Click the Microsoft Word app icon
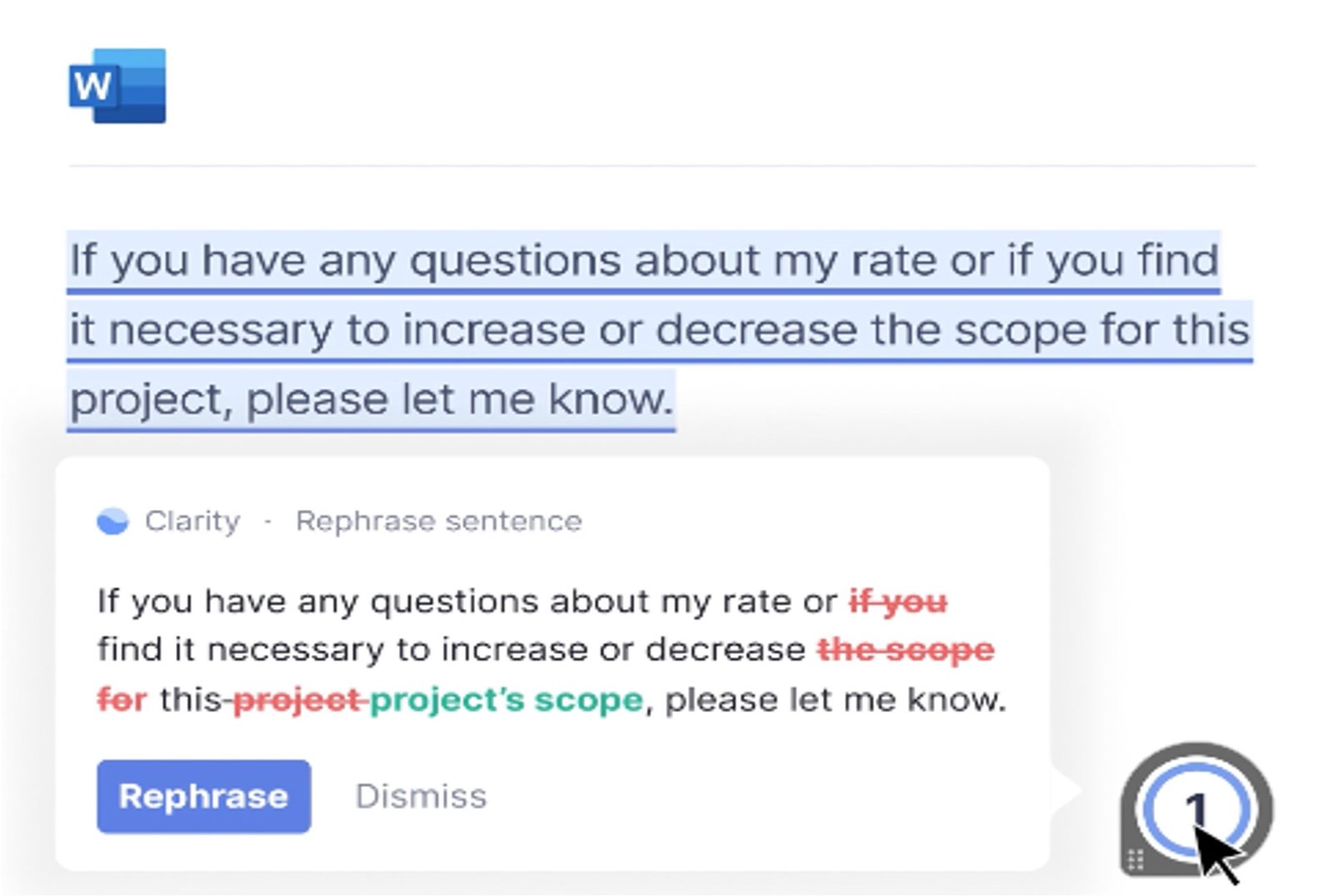Image resolution: width=1333 pixels, height=896 pixels. pyautogui.click(x=117, y=86)
